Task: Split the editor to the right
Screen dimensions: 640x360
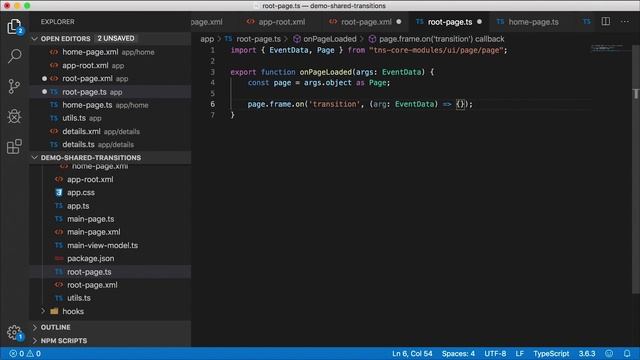Action: point(606,22)
